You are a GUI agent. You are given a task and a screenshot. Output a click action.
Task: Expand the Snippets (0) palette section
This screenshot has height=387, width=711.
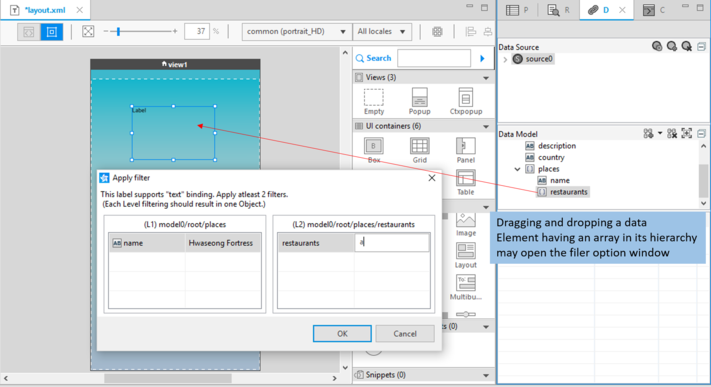486,375
